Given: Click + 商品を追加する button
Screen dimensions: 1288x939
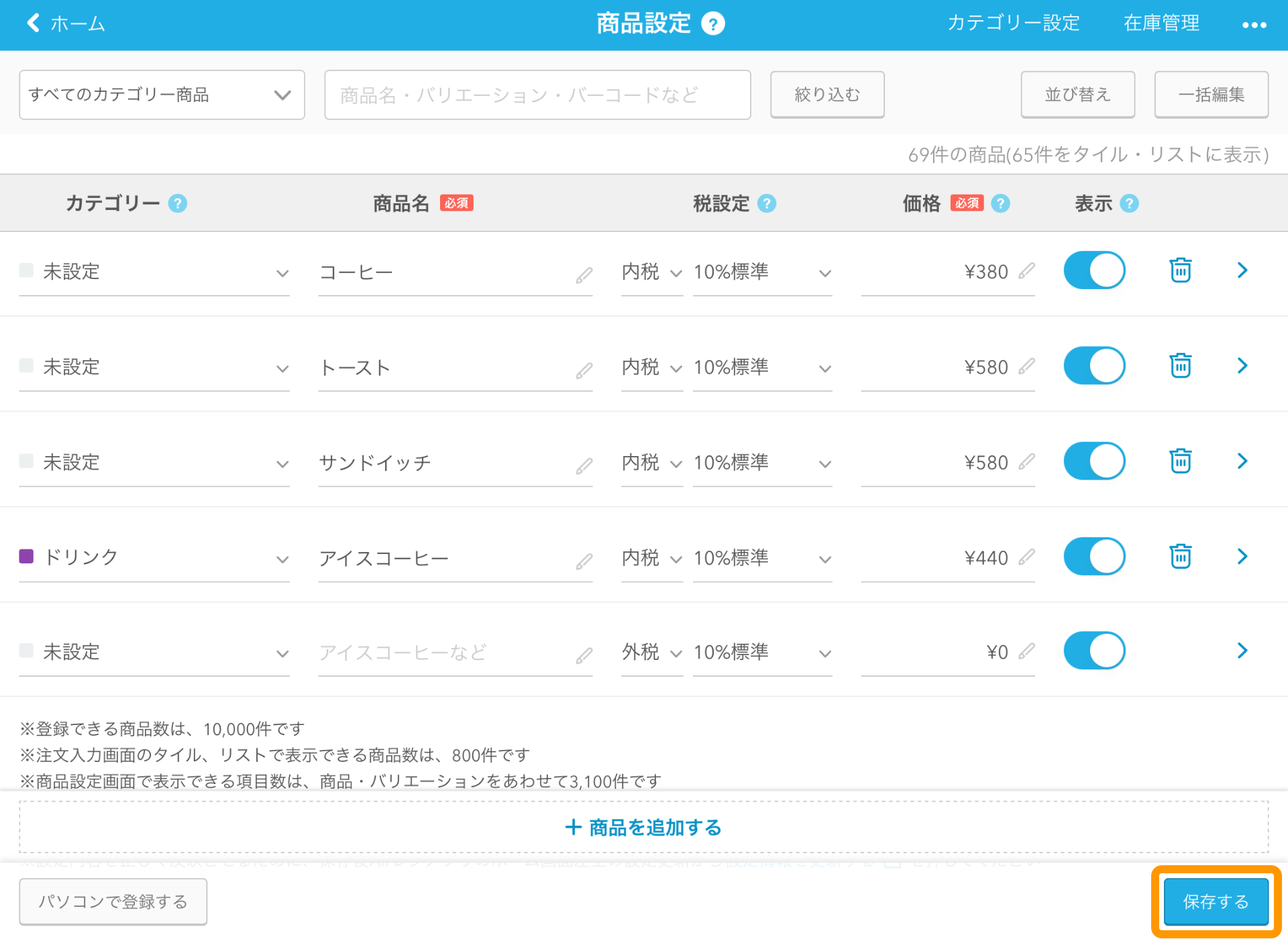Looking at the screenshot, I should (x=644, y=828).
